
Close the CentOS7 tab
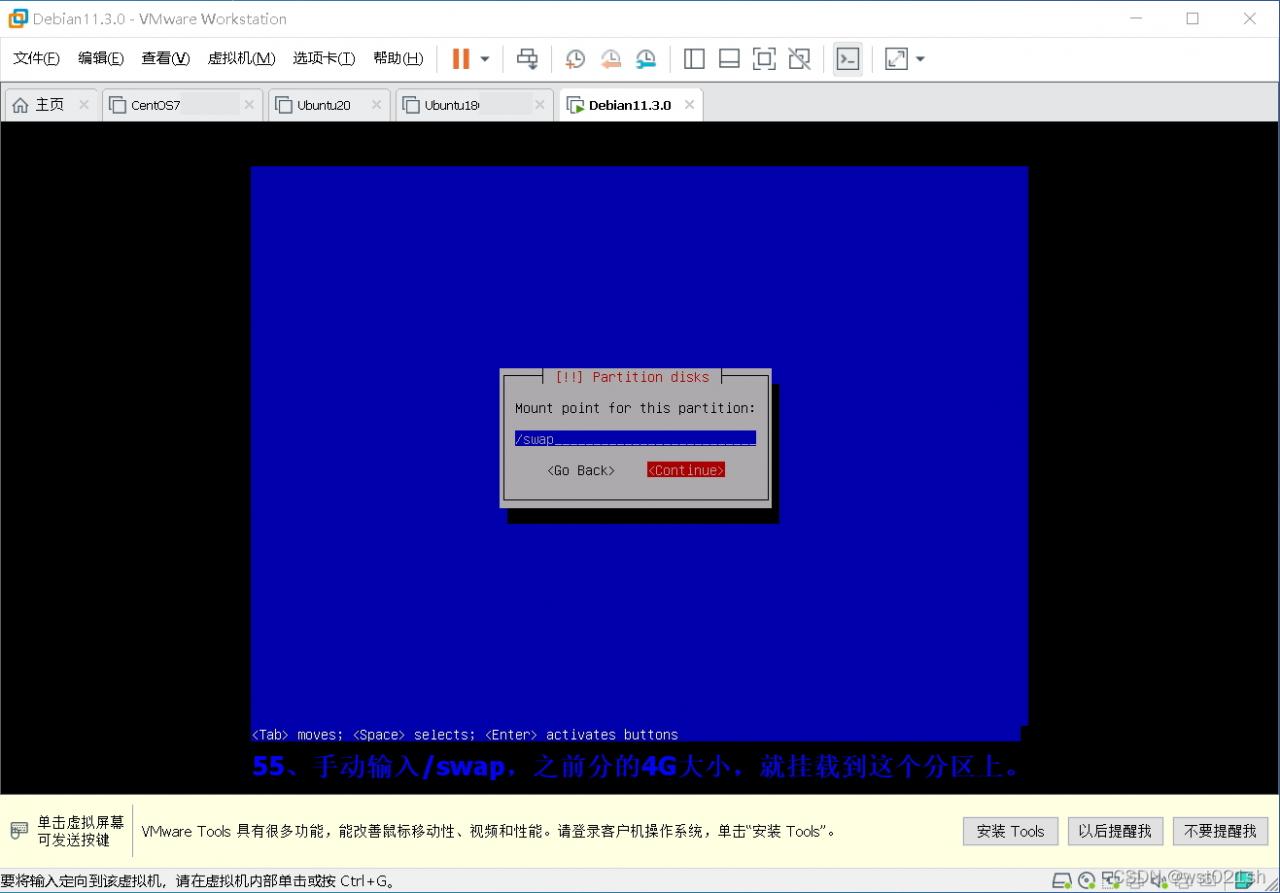tap(249, 105)
